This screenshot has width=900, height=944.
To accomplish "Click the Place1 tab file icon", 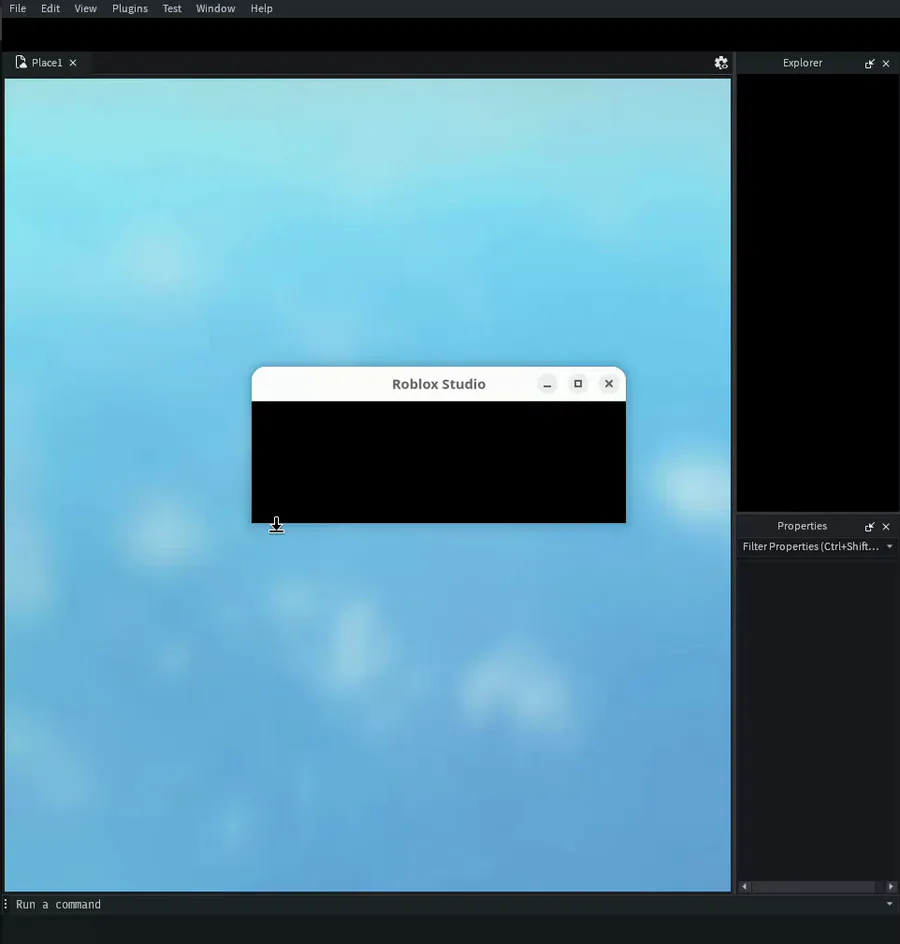I will point(21,62).
